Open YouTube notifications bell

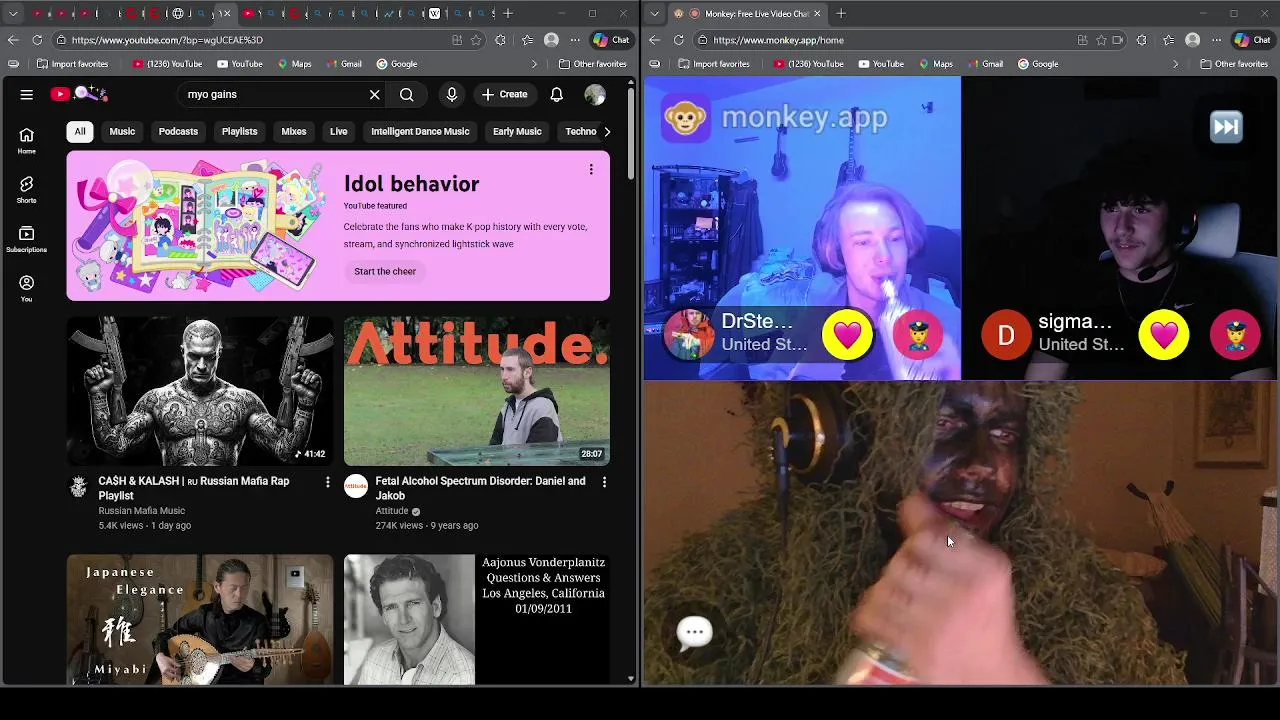(557, 94)
